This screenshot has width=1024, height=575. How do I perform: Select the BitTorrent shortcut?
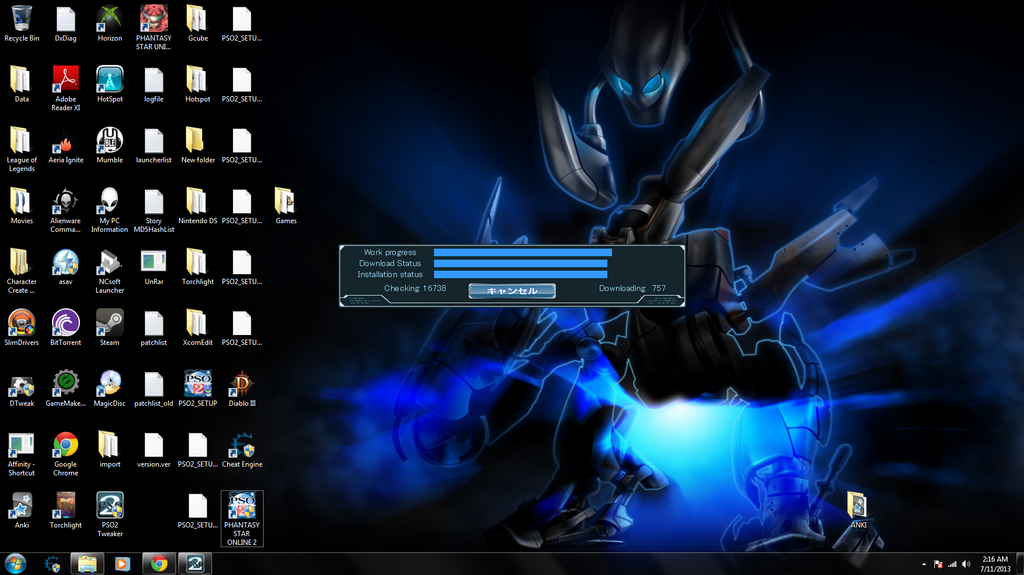click(x=65, y=328)
